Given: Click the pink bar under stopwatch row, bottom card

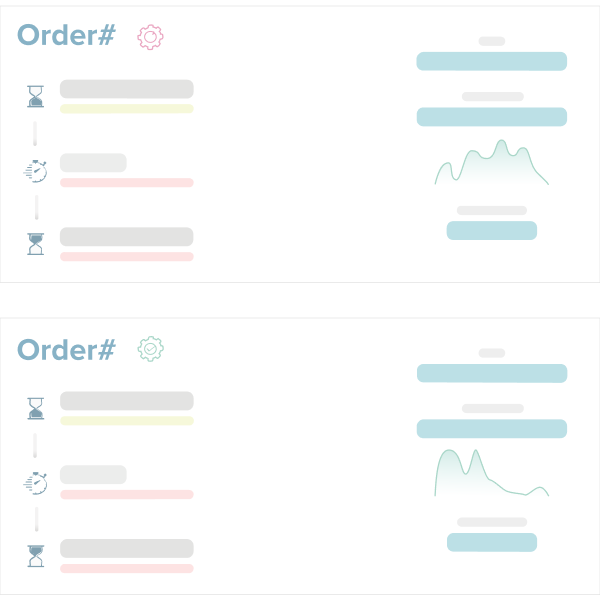Looking at the screenshot, I should tap(126, 495).
